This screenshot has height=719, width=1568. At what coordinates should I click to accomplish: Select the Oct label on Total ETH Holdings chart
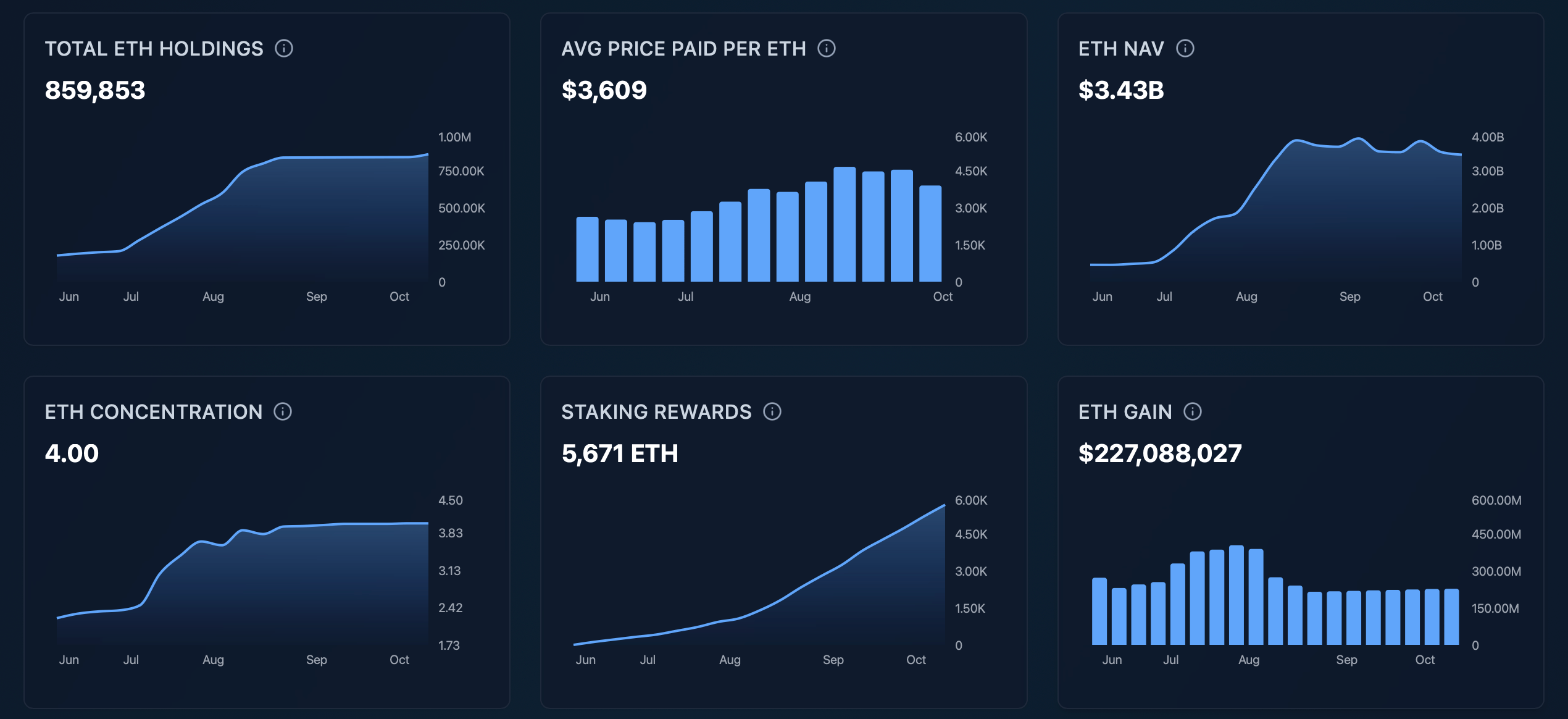tap(399, 296)
